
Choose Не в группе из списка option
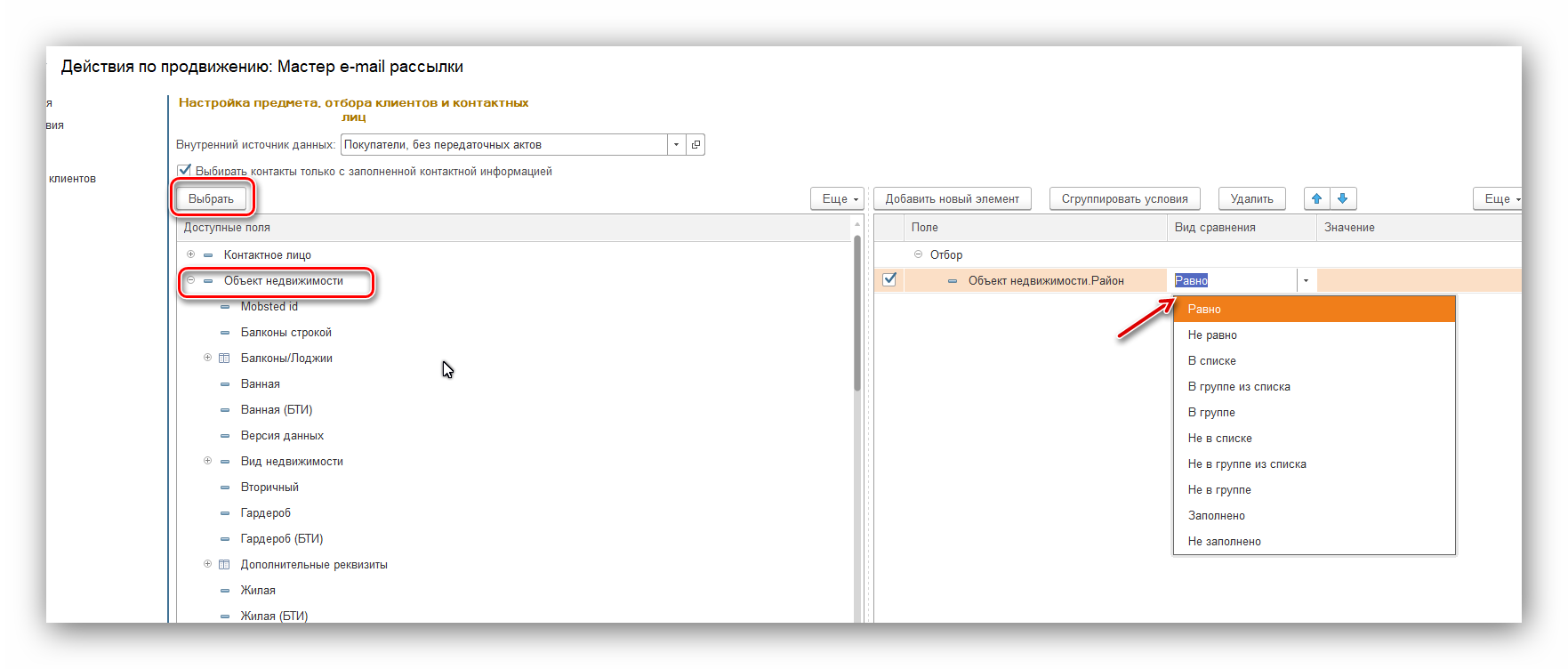pos(1315,464)
